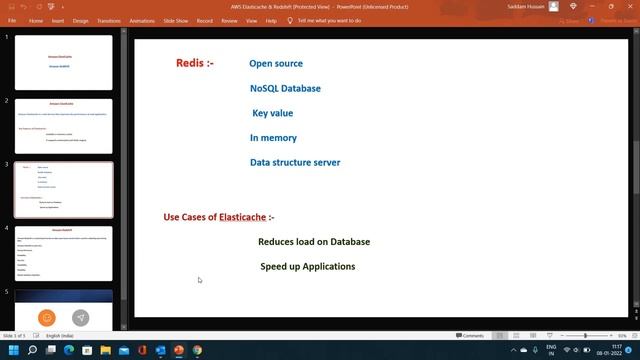Click the zoom in plus button
Viewport: 640px width, 360px height.
tap(611, 336)
